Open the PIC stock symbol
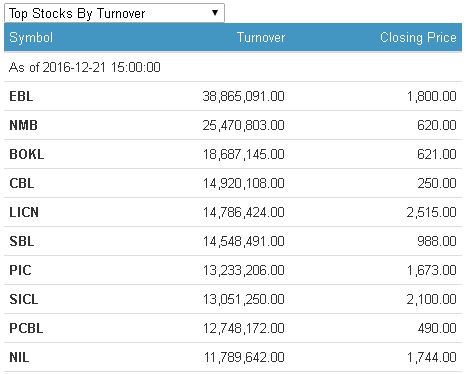 click(x=20, y=270)
